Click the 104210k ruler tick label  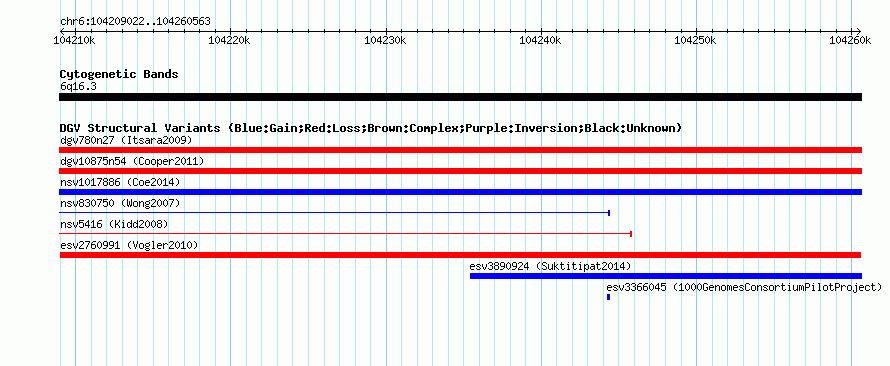pyautogui.click(x=74, y=40)
